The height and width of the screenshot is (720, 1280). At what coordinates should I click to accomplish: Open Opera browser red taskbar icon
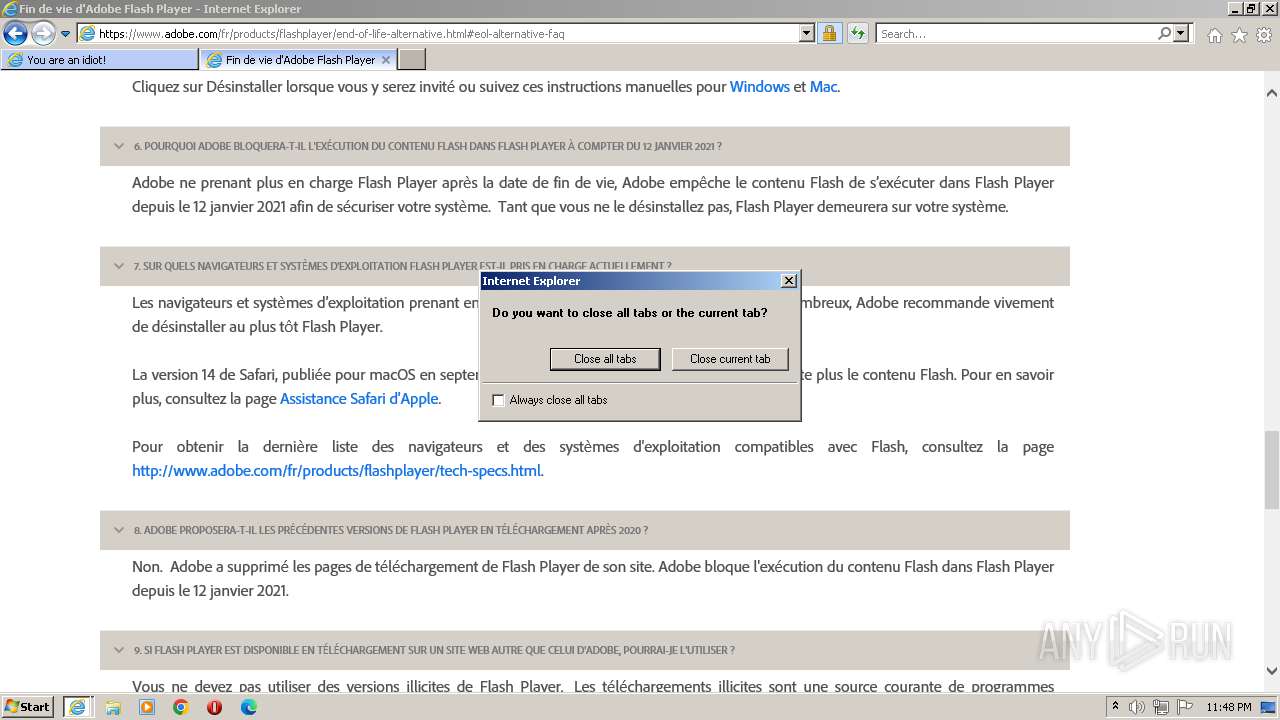click(215, 707)
